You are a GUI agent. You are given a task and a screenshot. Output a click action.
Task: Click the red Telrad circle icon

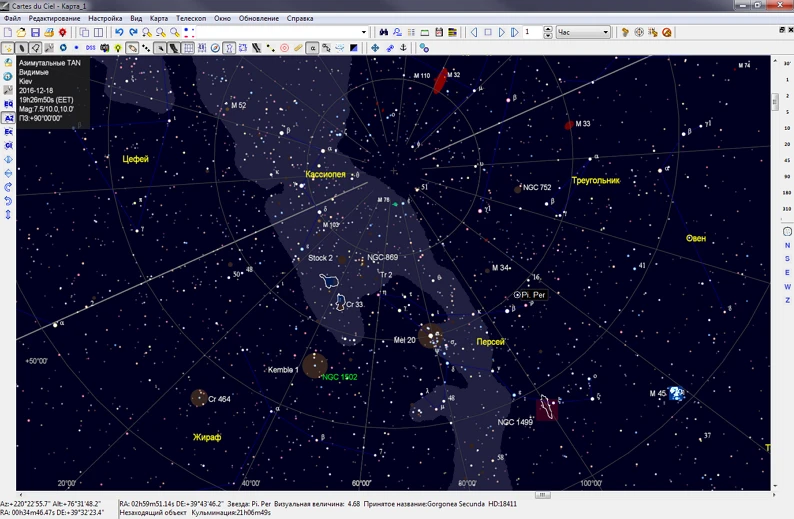pyautogui.click(x=285, y=48)
